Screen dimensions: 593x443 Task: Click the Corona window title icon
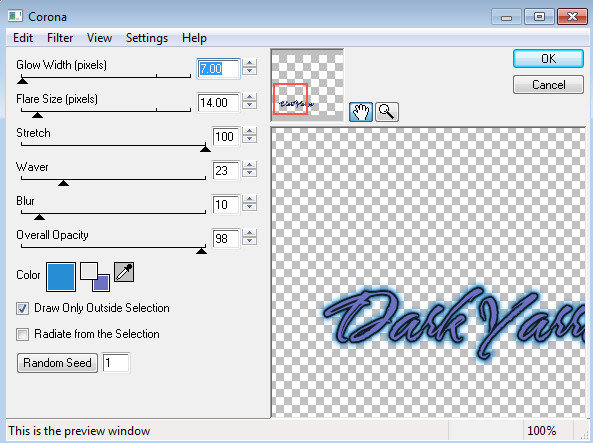16,16
